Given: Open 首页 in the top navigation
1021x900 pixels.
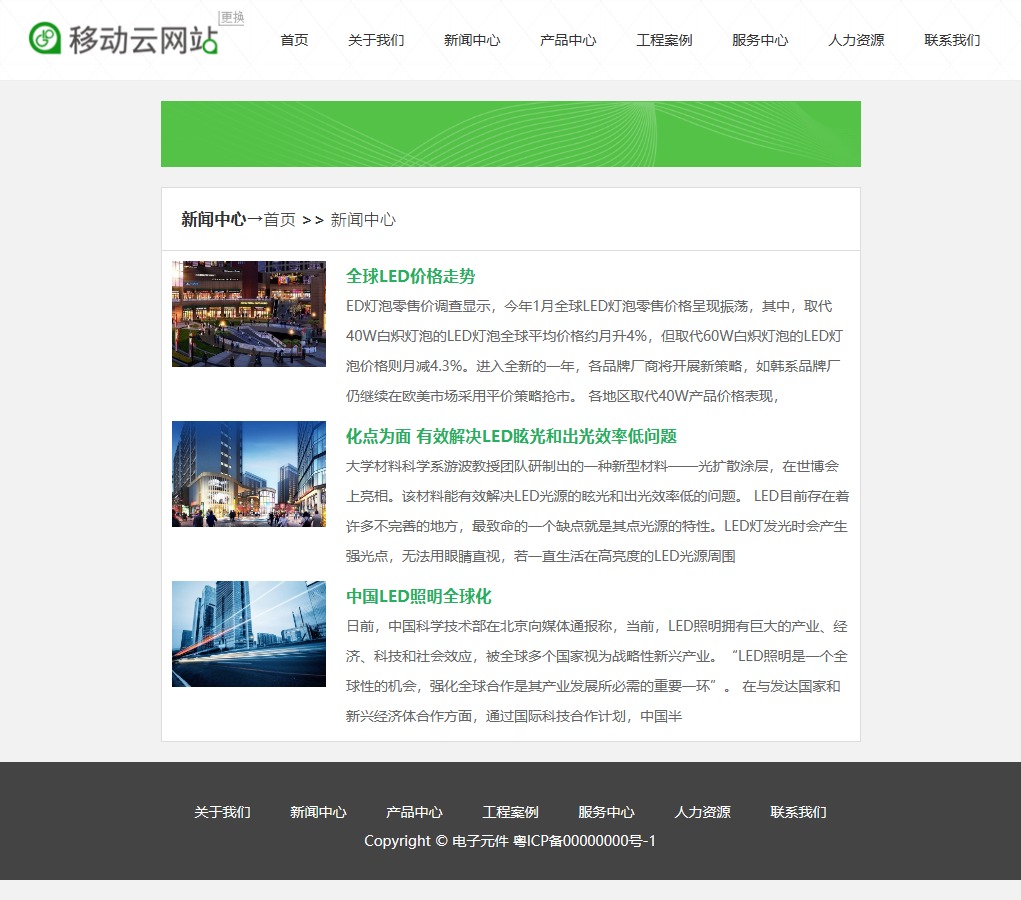Looking at the screenshot, I should 294,40.
